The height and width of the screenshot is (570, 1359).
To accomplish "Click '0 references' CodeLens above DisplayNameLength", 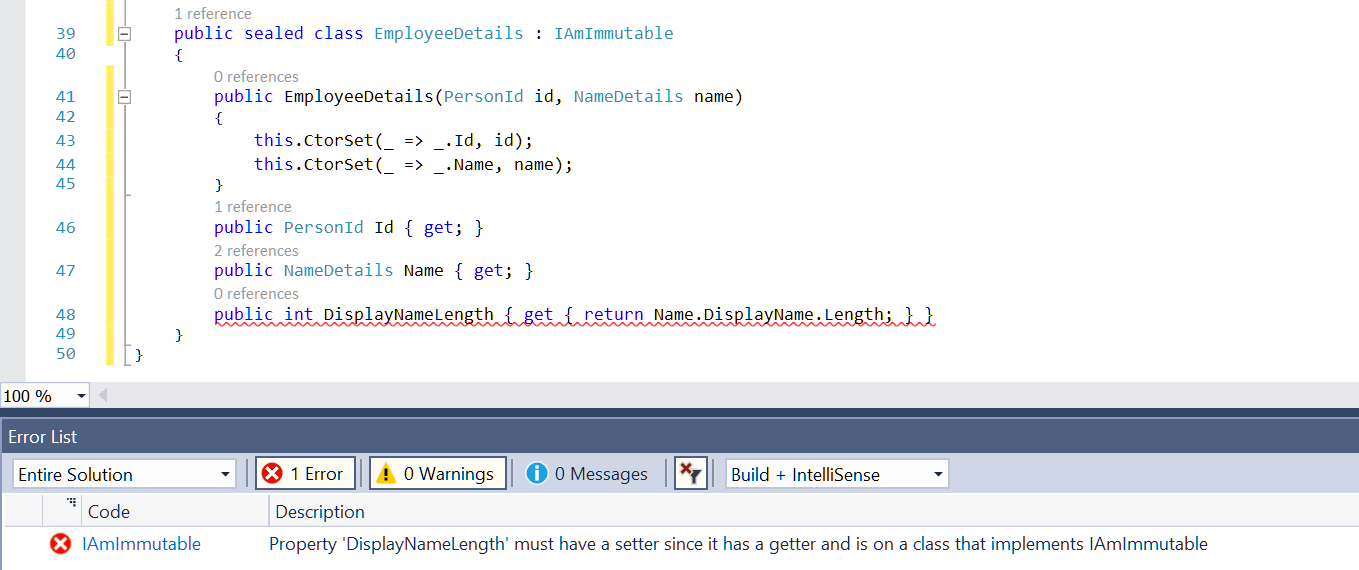I will tap(256, 293).
